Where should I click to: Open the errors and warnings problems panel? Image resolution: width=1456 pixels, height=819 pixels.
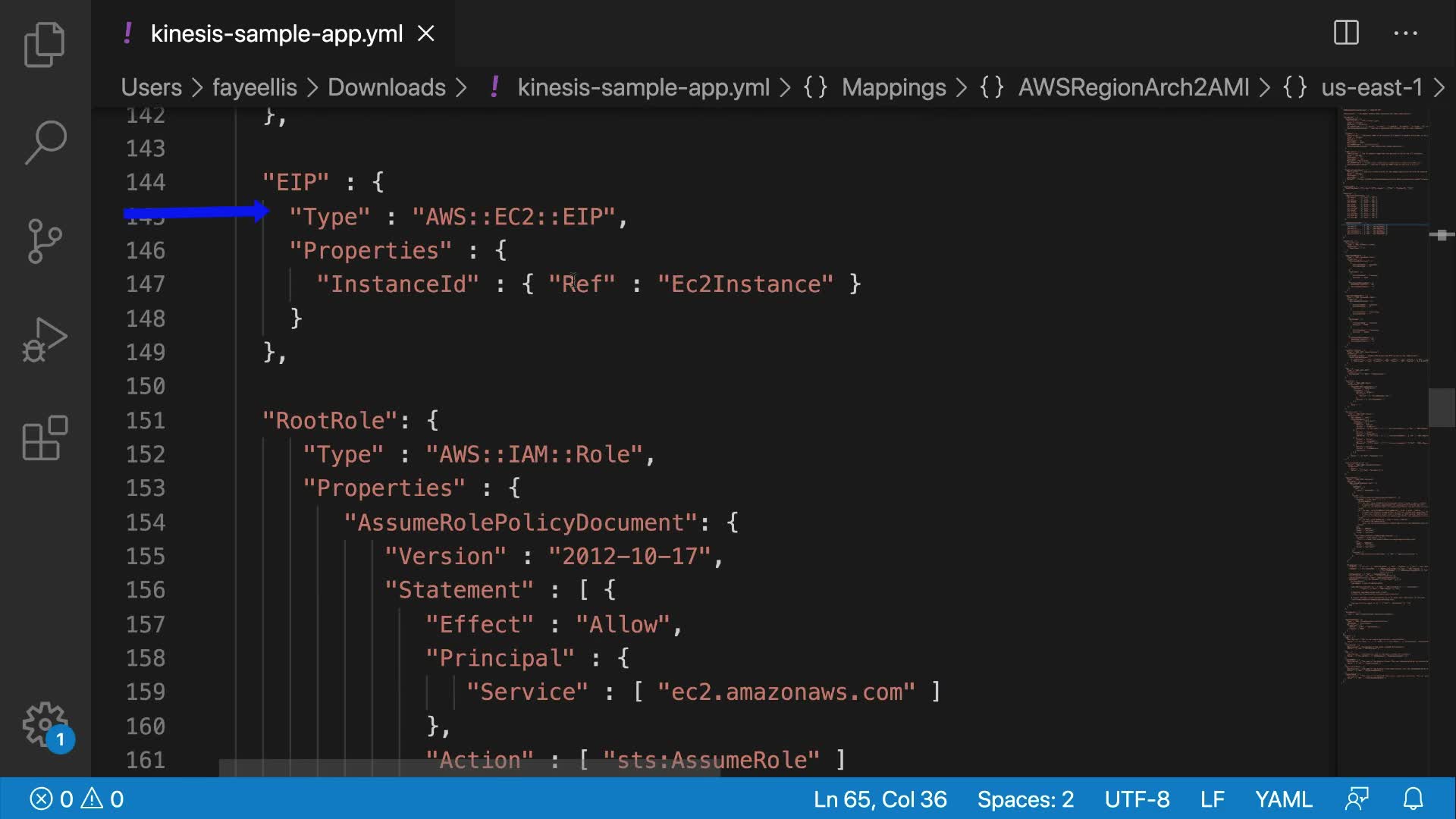(76, 799)
